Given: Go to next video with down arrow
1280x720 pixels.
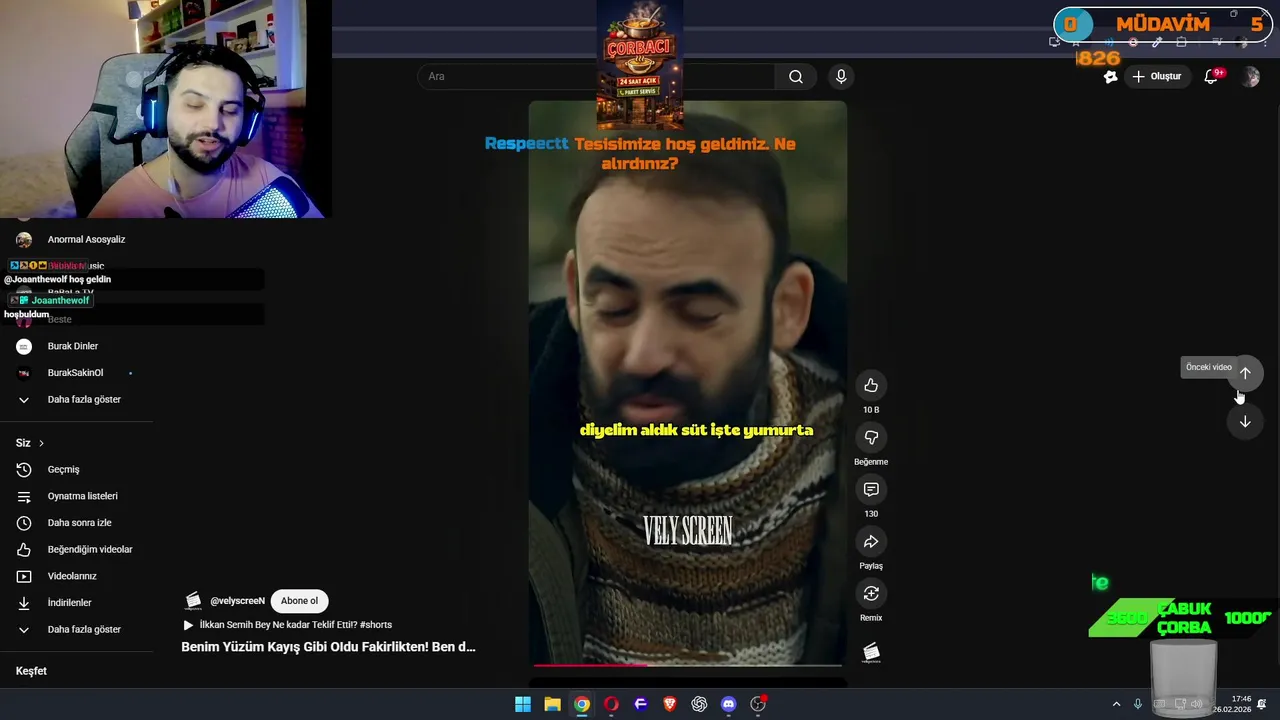Looking at the screenshot, I should [x=1245, y=422].
